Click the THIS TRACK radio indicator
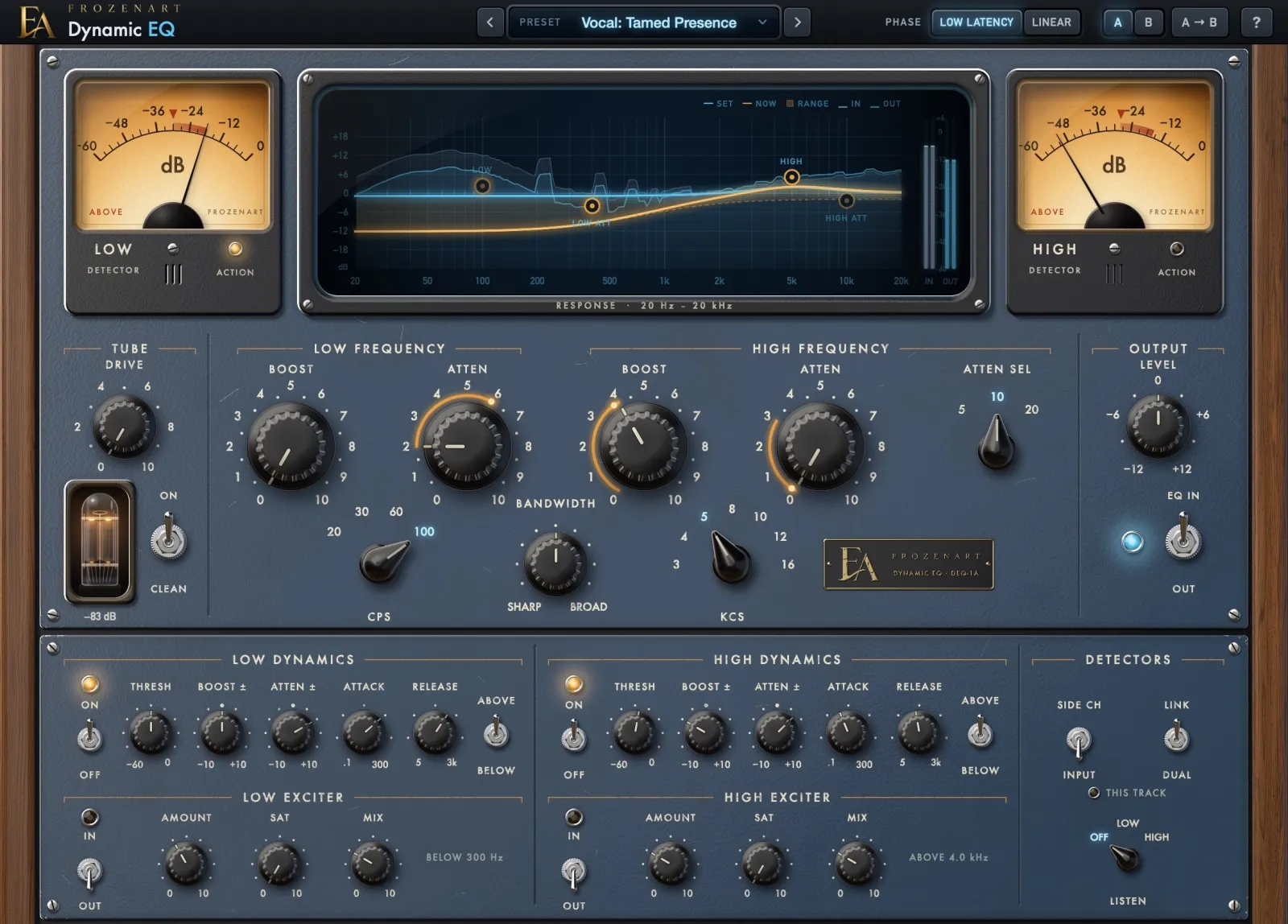The height and width of the screenshot is (924, 1288). pos(1093,793)
